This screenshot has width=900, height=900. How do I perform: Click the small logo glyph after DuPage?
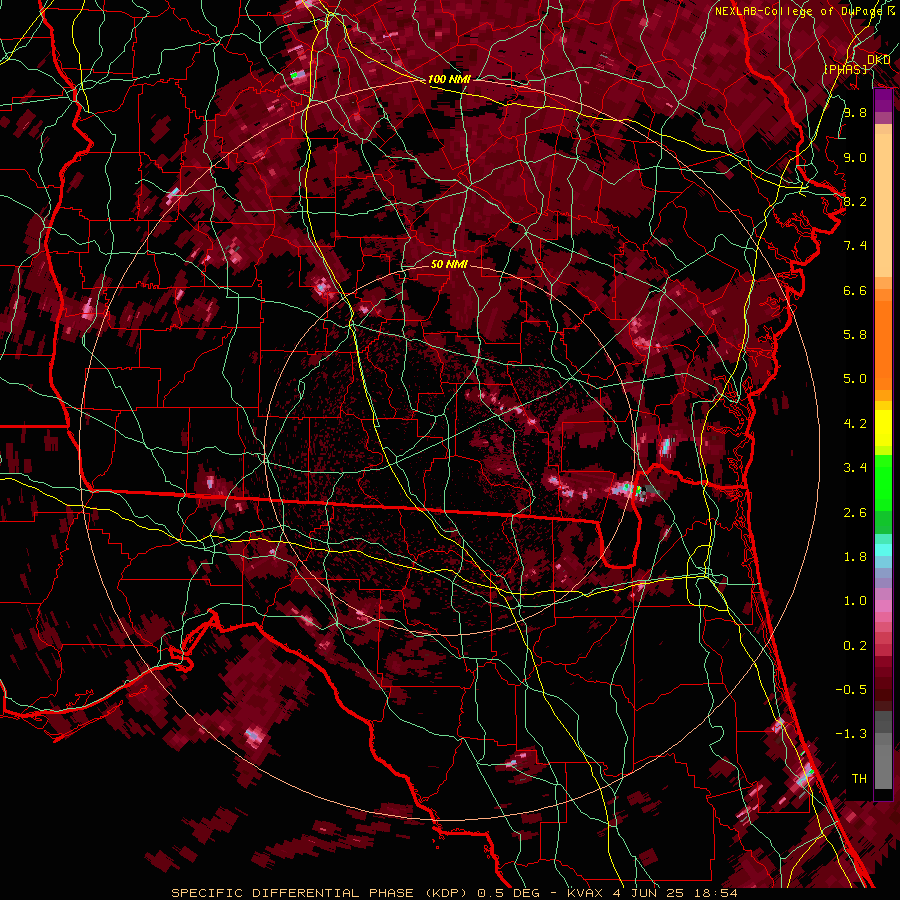coord(891,11)
